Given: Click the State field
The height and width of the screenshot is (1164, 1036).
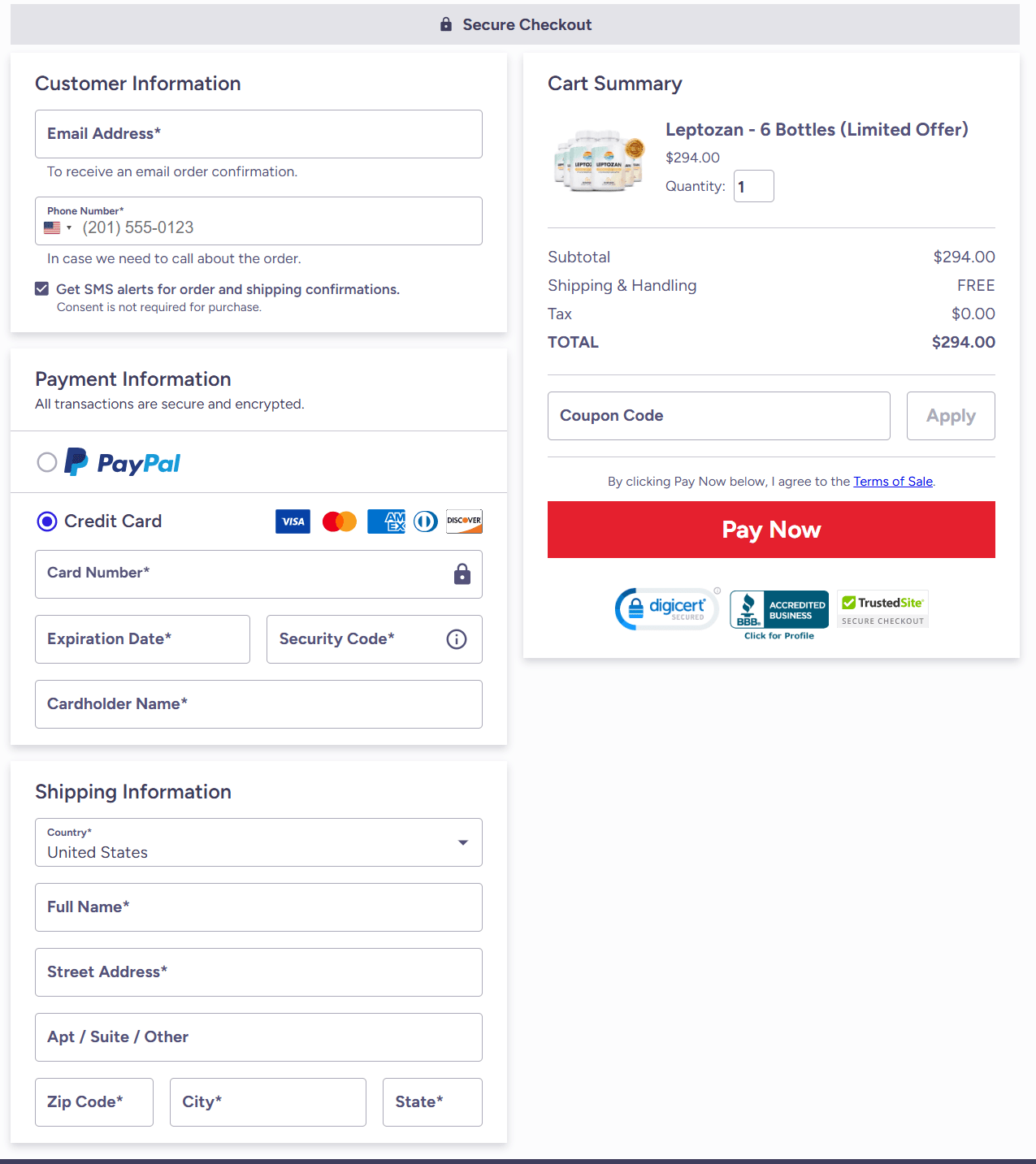Looking at the screenshot, I should click(x=432, y=1102).
